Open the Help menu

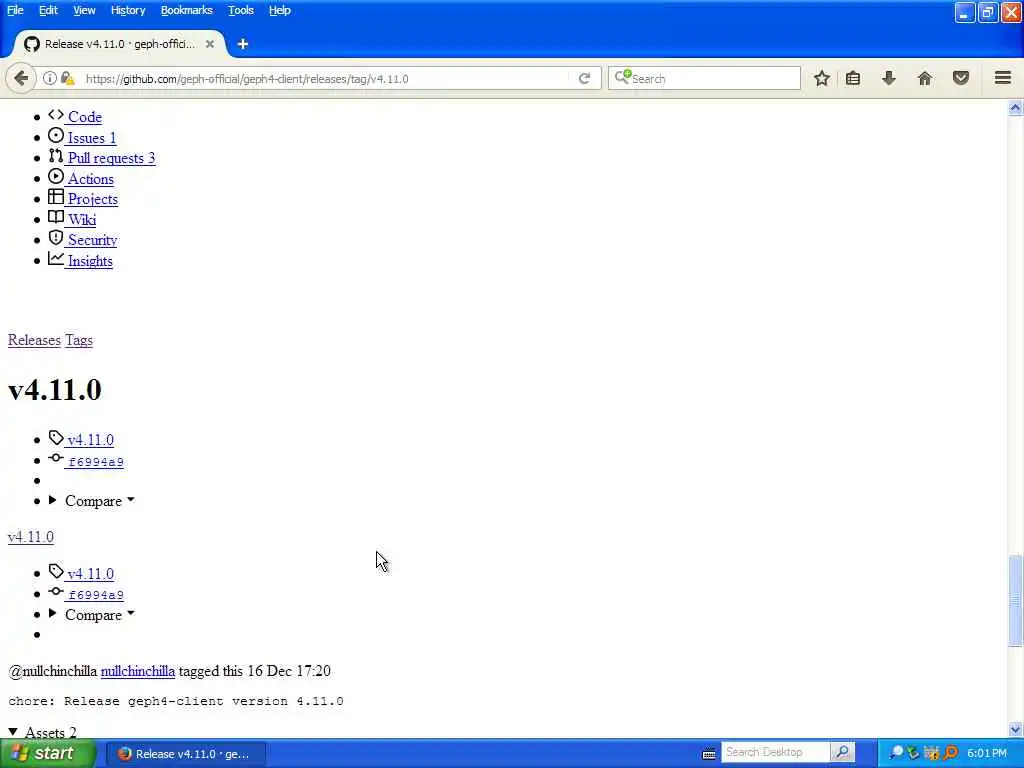(x=280, y=10)
